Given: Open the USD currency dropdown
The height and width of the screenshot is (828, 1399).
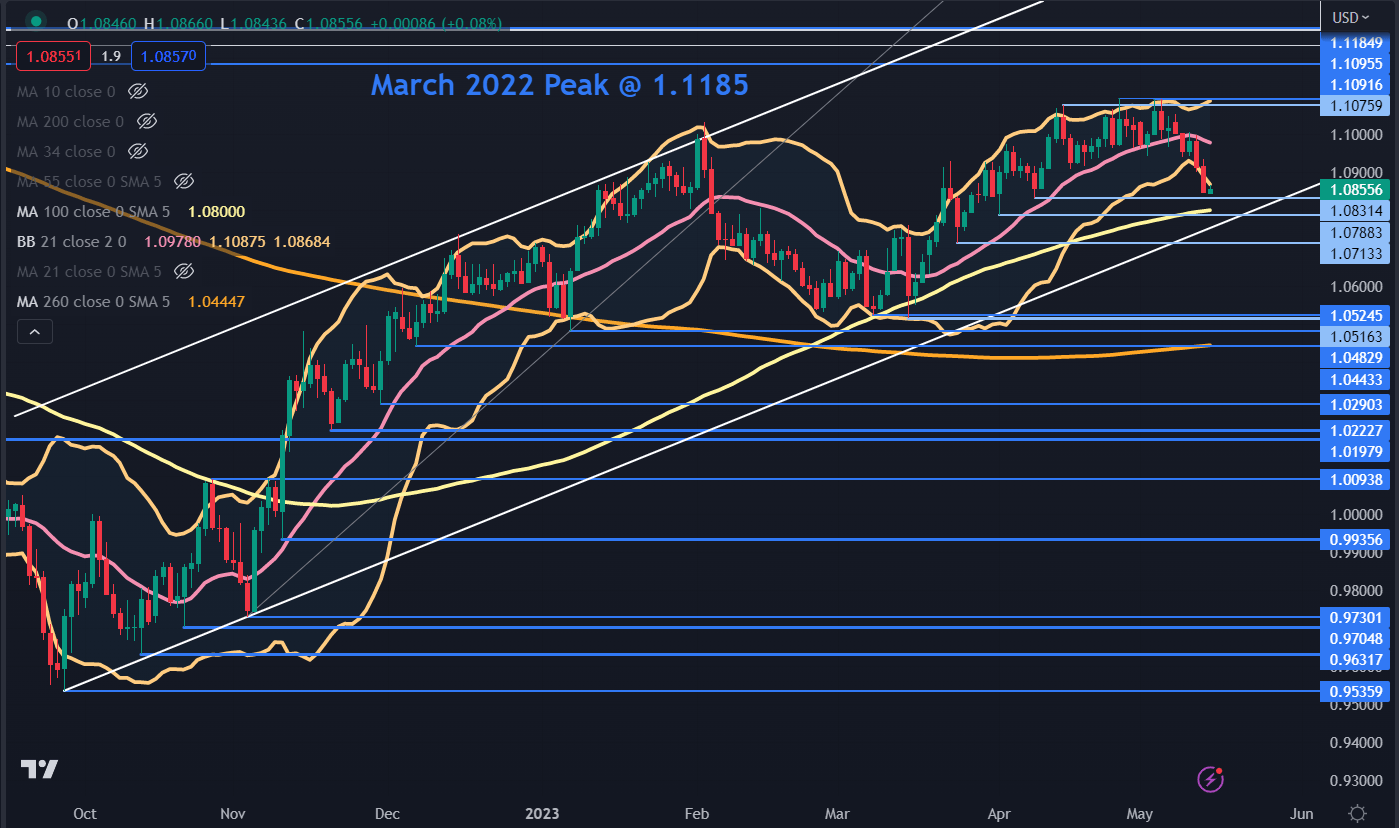Looking at the screenshot, I should [1351, 17].
